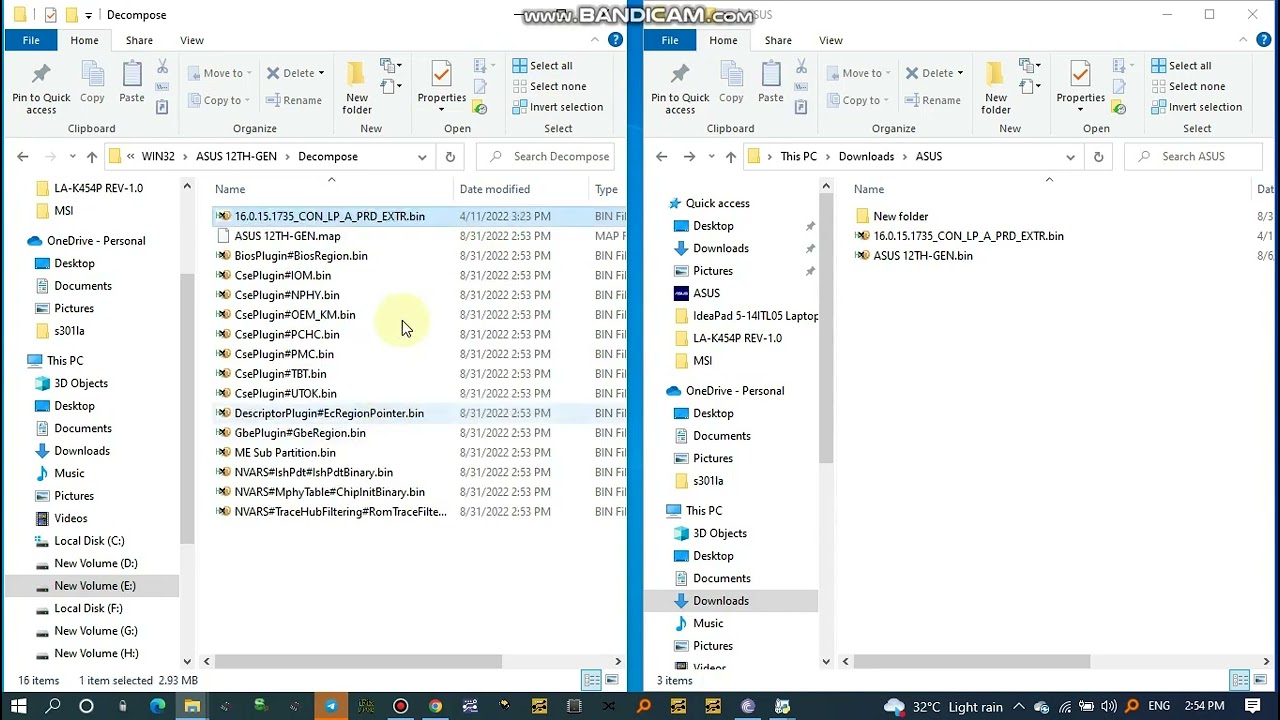Switch to large icons view in Decompose window
This screenshot has width=1280, height=720.
pyautogui.click(x=611, y=680)
